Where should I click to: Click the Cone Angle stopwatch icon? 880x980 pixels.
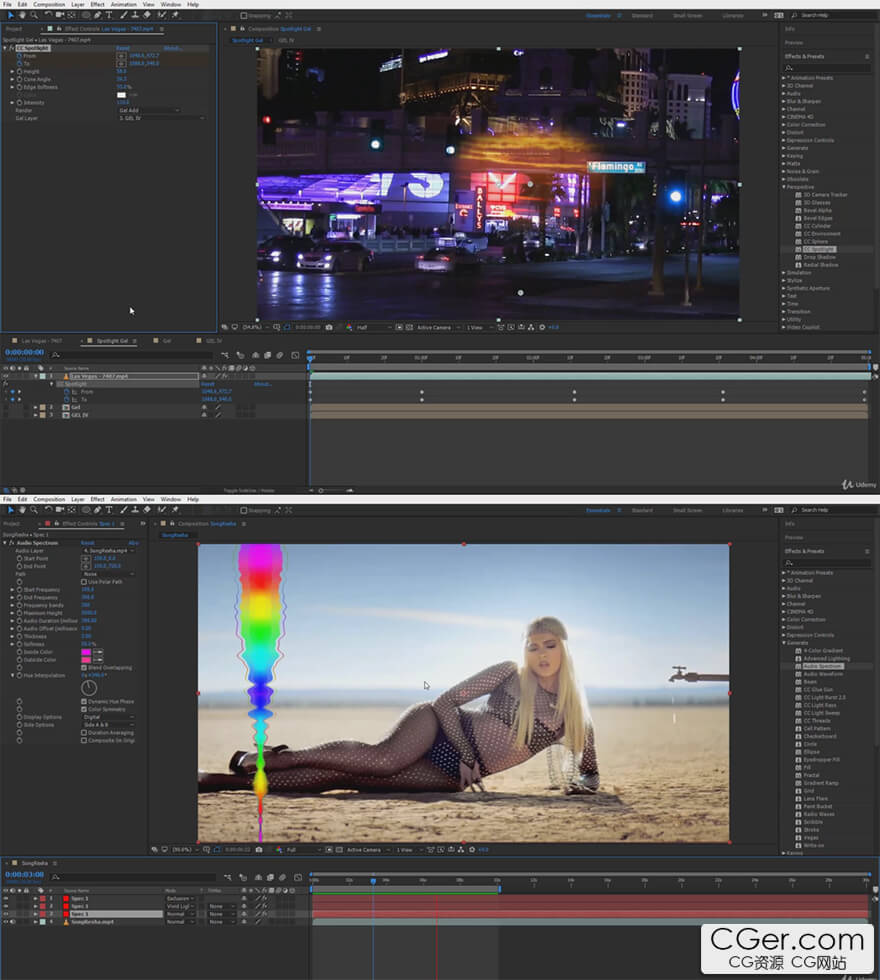coord(19,79)
